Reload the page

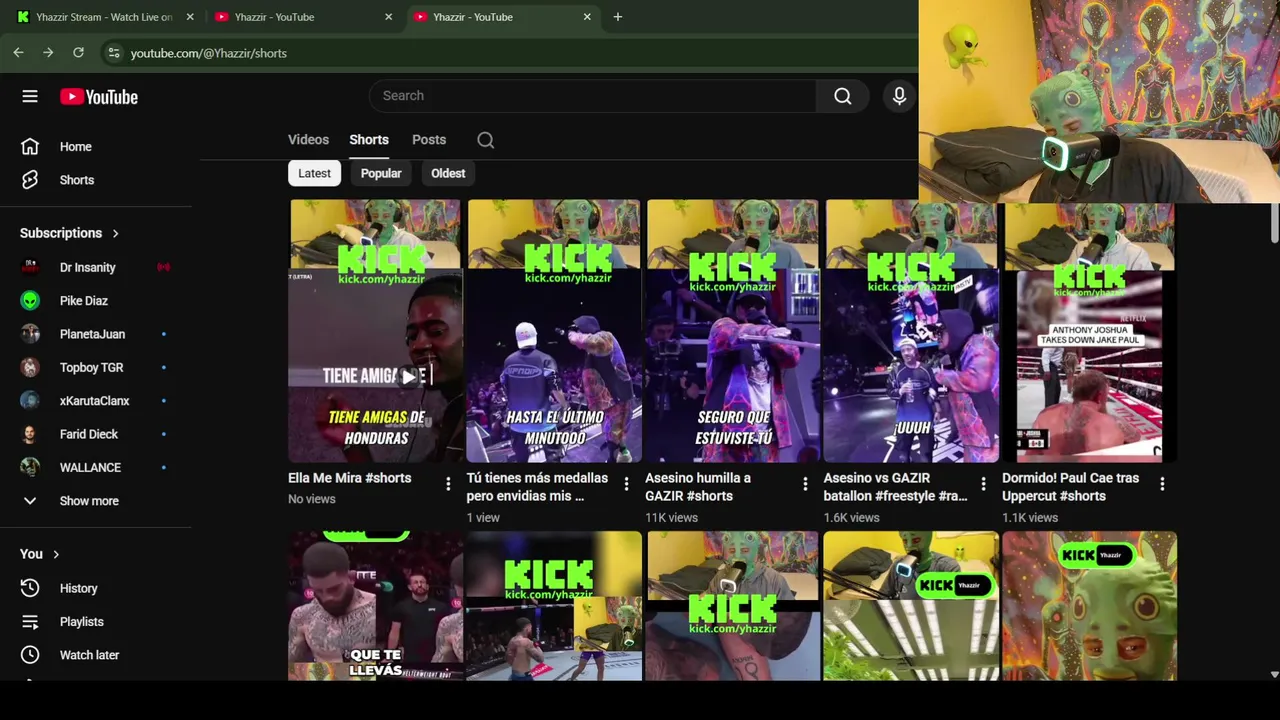78,52
